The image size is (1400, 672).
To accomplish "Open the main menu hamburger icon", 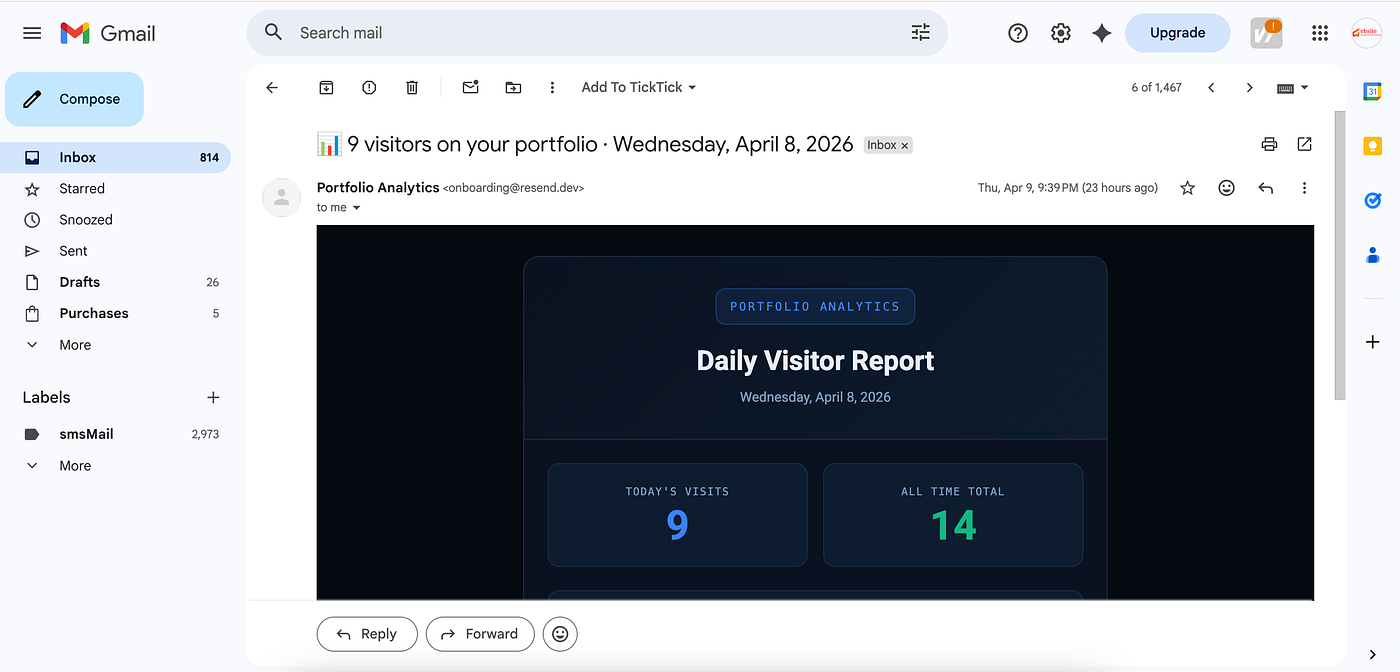I will click(x=32, y=33).
